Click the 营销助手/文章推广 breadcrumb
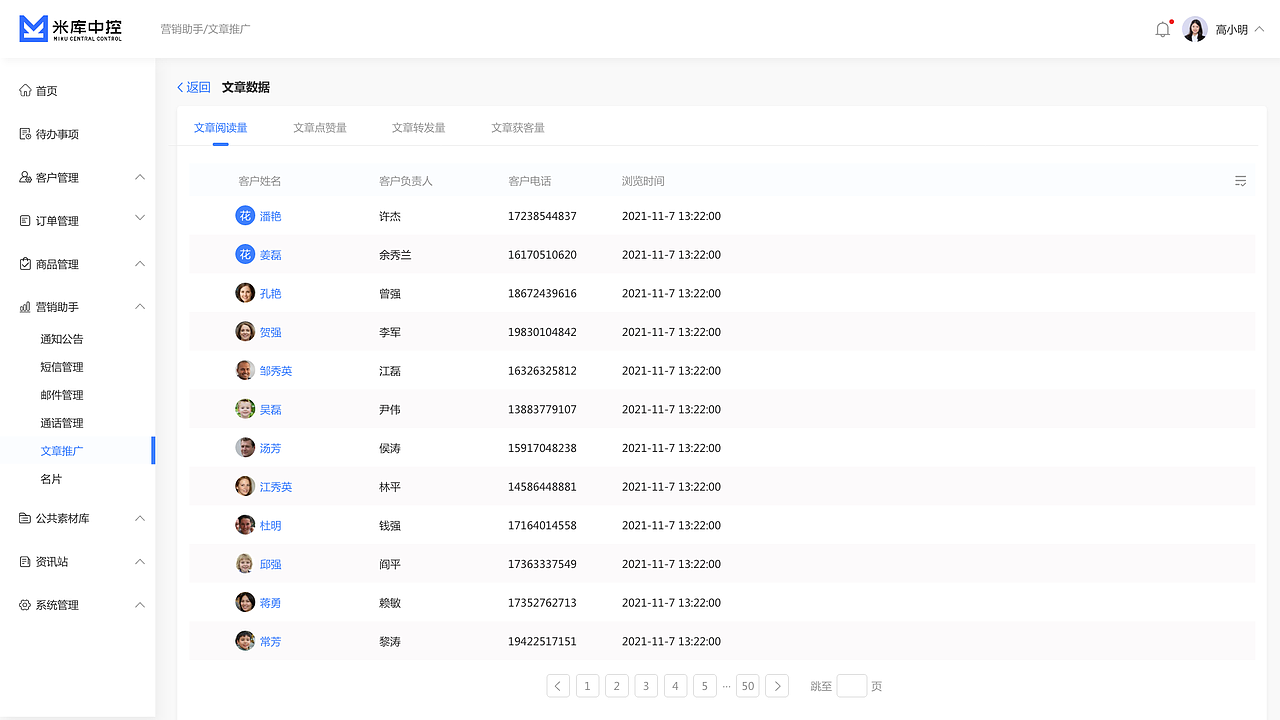 [x=206, y=29]
